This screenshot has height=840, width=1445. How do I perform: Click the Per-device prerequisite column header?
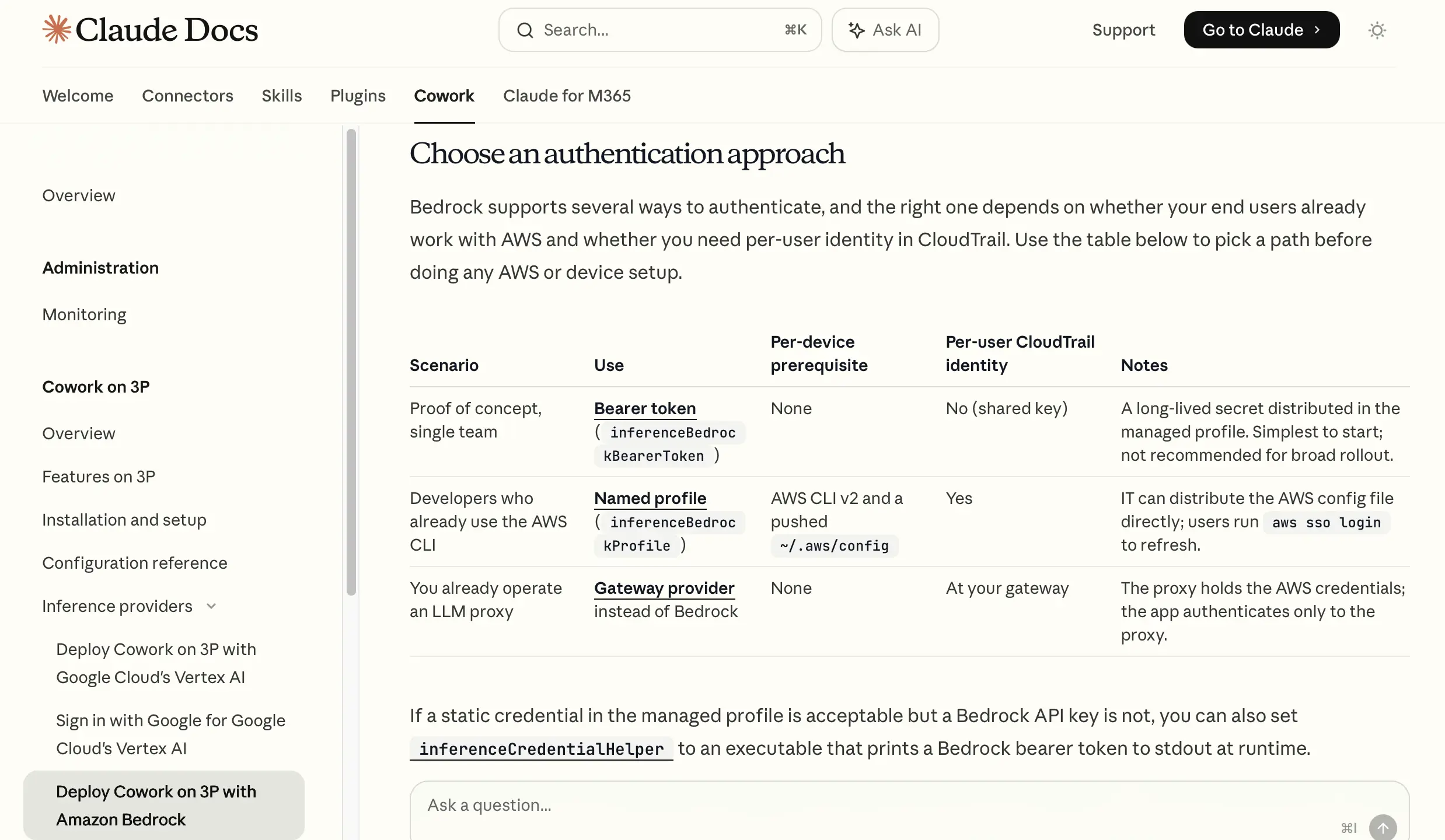click(x=819, y=353)
